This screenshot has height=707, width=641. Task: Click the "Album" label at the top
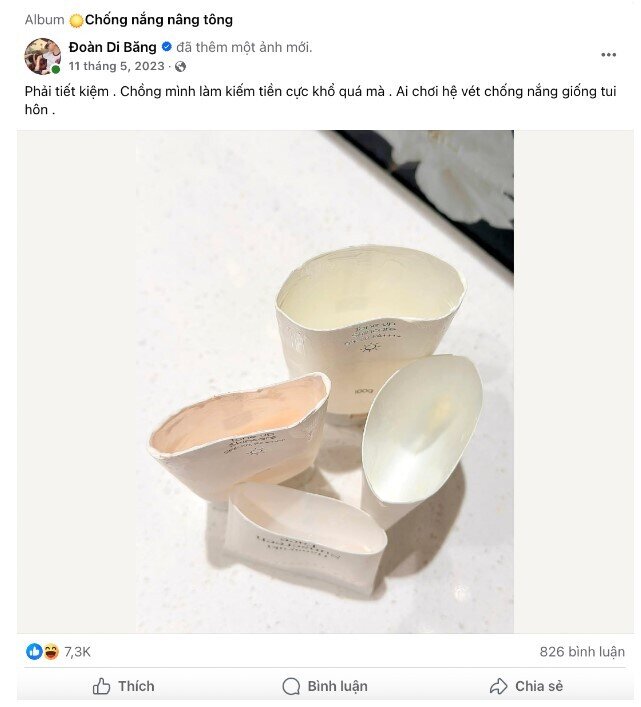44,19
